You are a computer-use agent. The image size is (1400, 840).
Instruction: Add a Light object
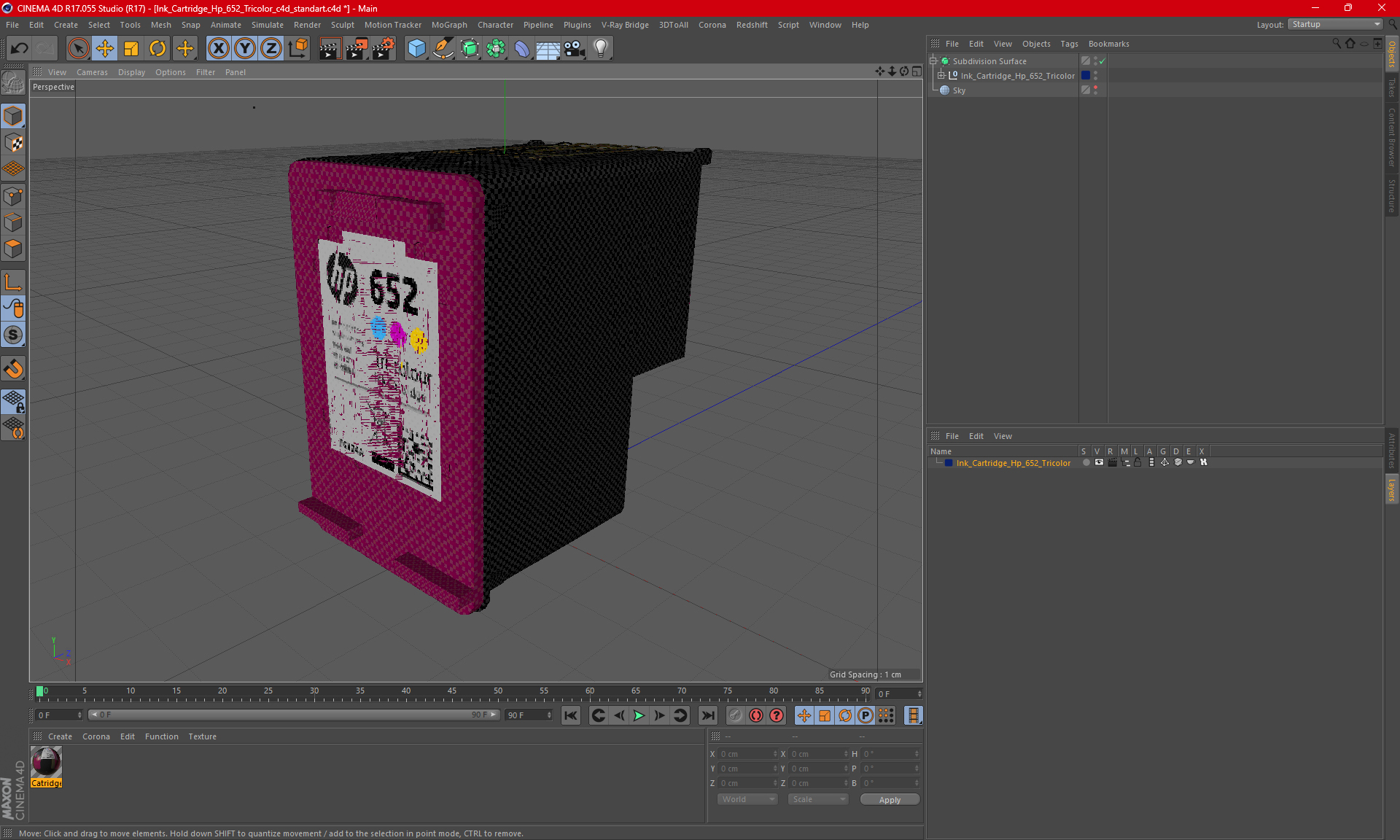[601, 49]
